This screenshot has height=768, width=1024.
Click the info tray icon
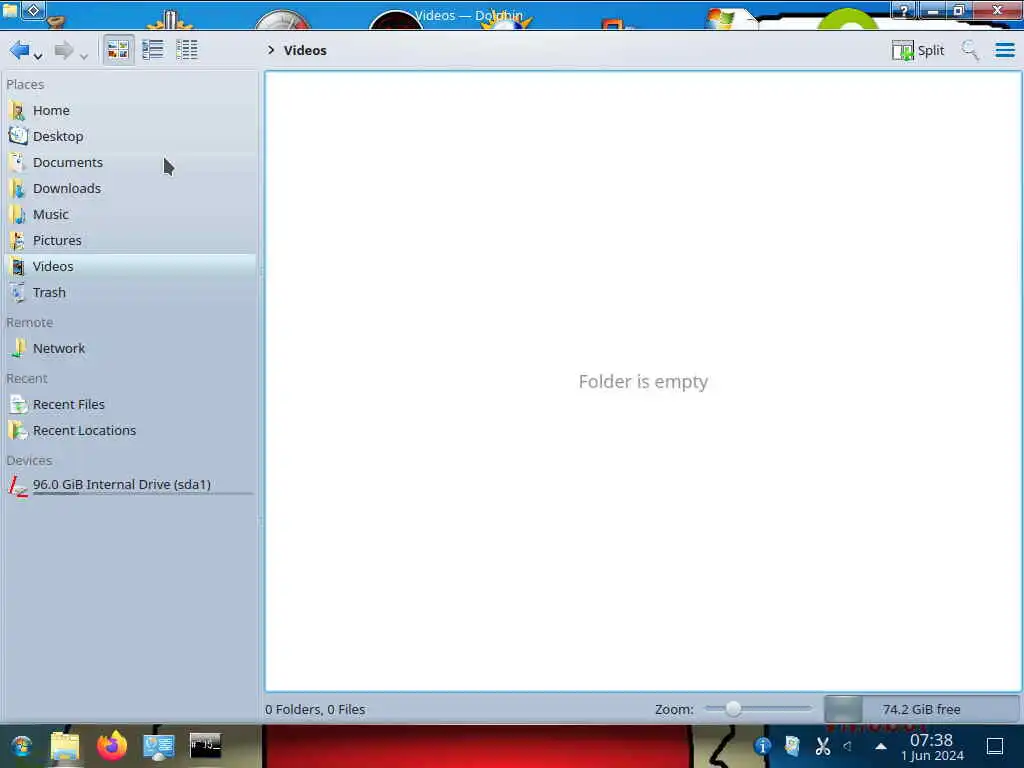(x=761, y=746)
